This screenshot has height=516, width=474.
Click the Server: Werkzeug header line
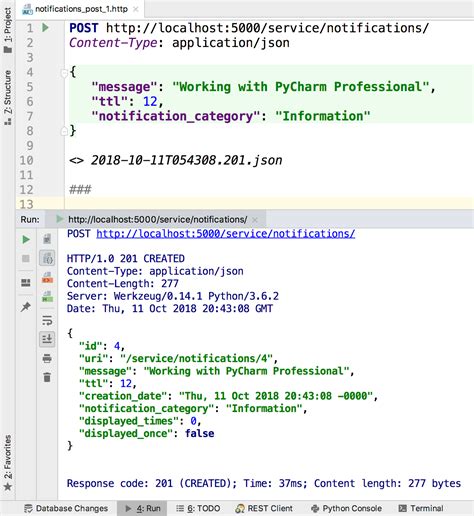point(173,296)
